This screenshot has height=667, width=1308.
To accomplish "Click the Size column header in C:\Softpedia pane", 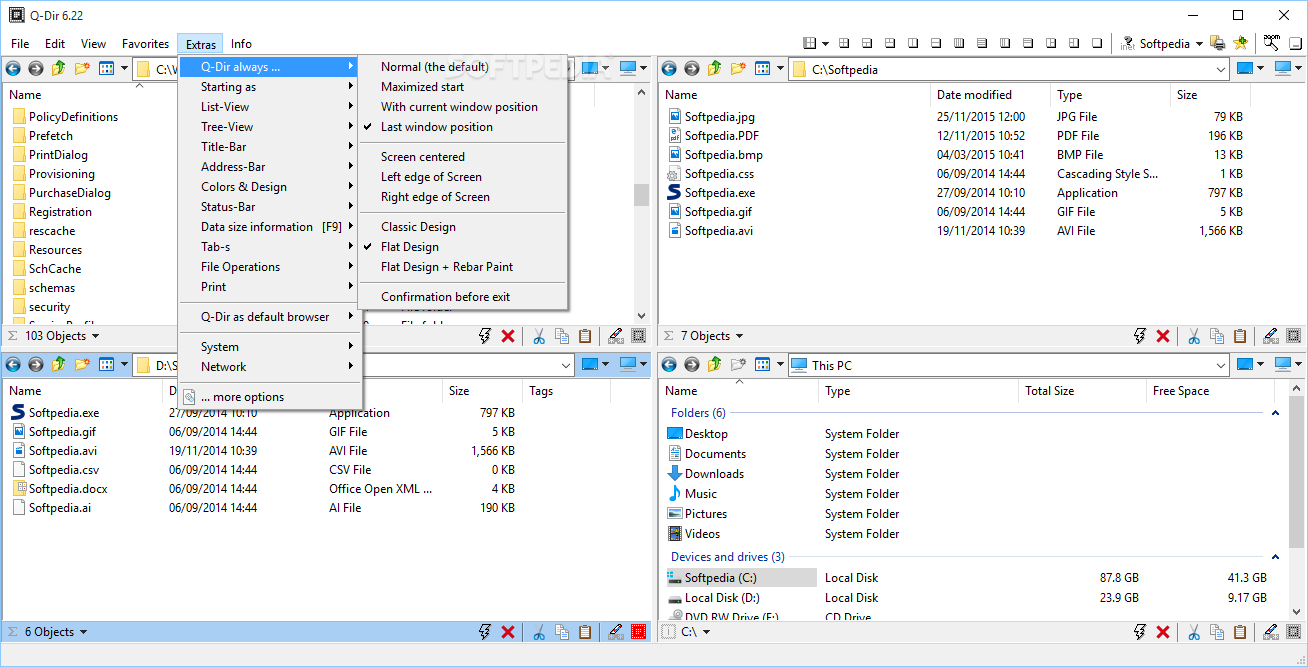I will tap(1210, 95).
